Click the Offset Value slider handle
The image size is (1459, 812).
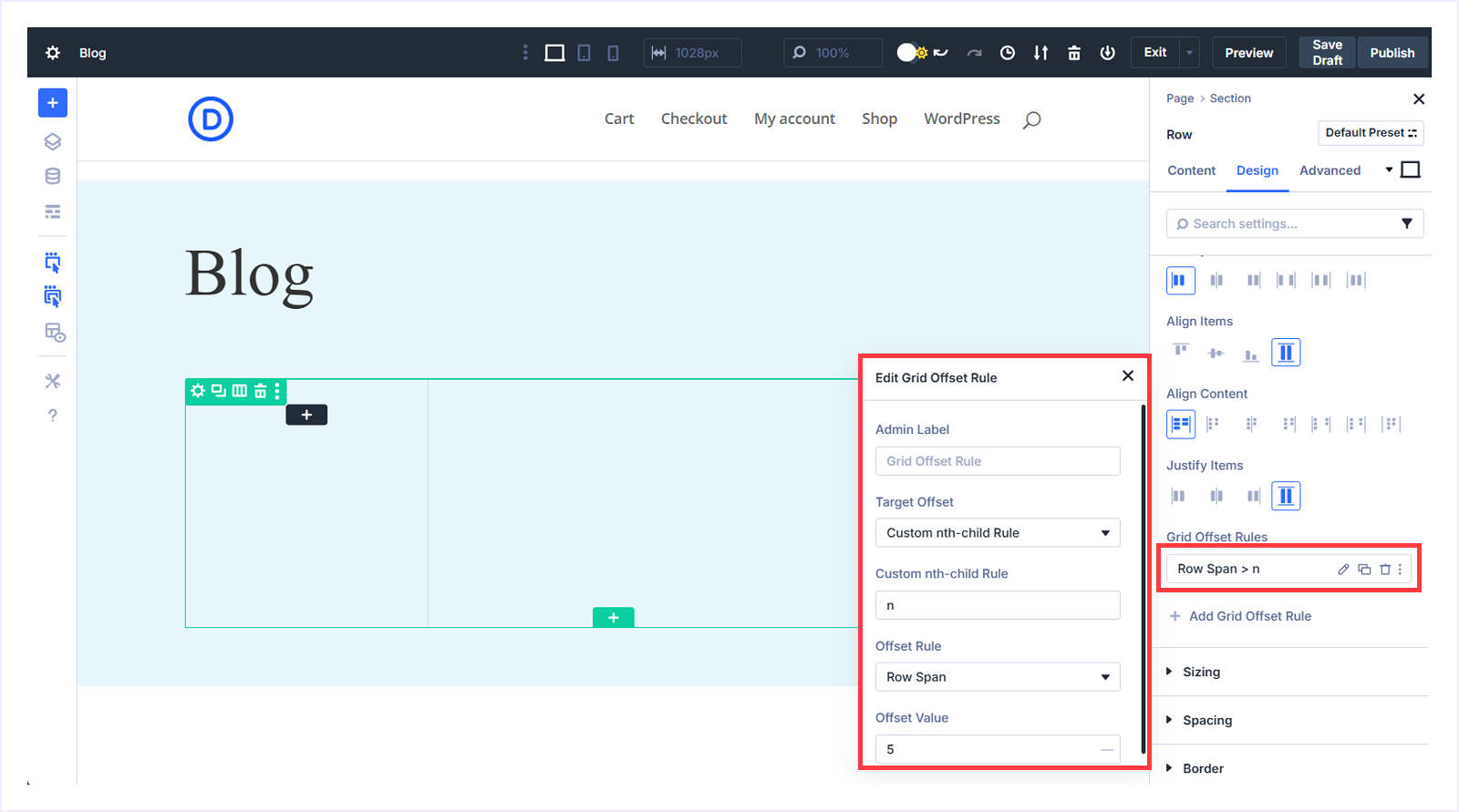[x=1107, y=749]
